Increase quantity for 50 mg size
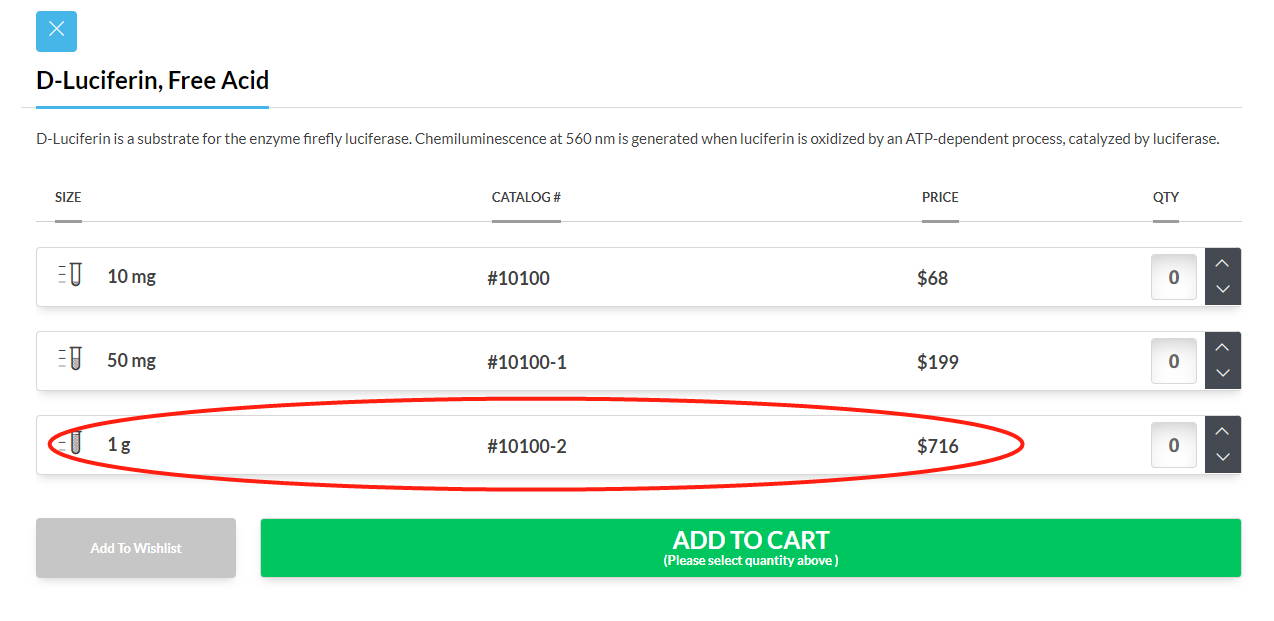 point(1223,347)
